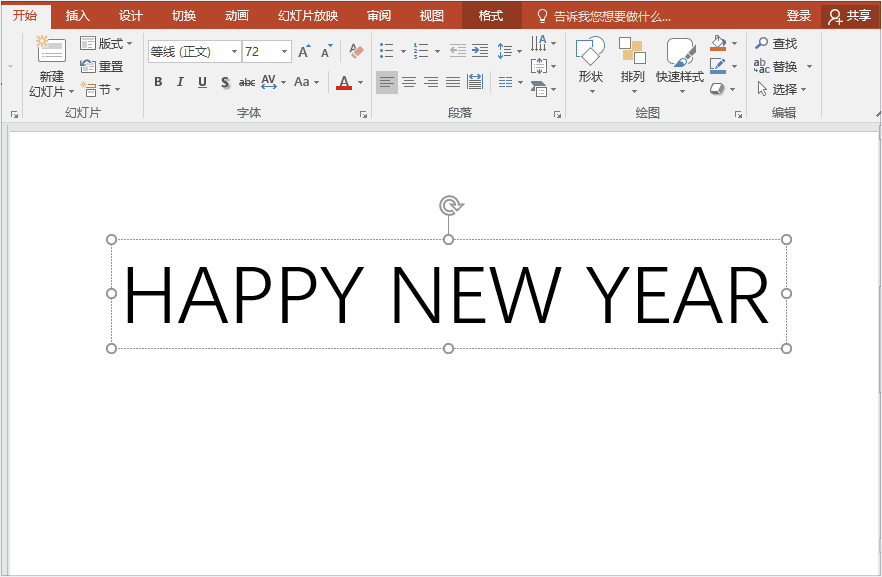This screenshot has height=577, width=882.
Task: Click 查找 find button
Action: pyautogui.click(x=776, y=43)
